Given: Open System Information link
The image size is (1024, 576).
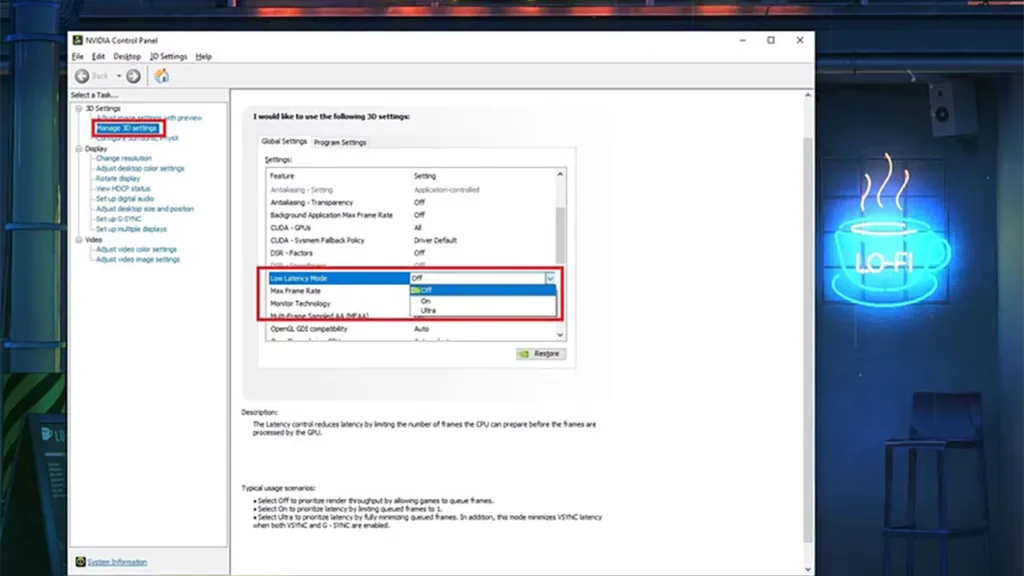Looking at the screenshot, I should click(x=118, y=562).
